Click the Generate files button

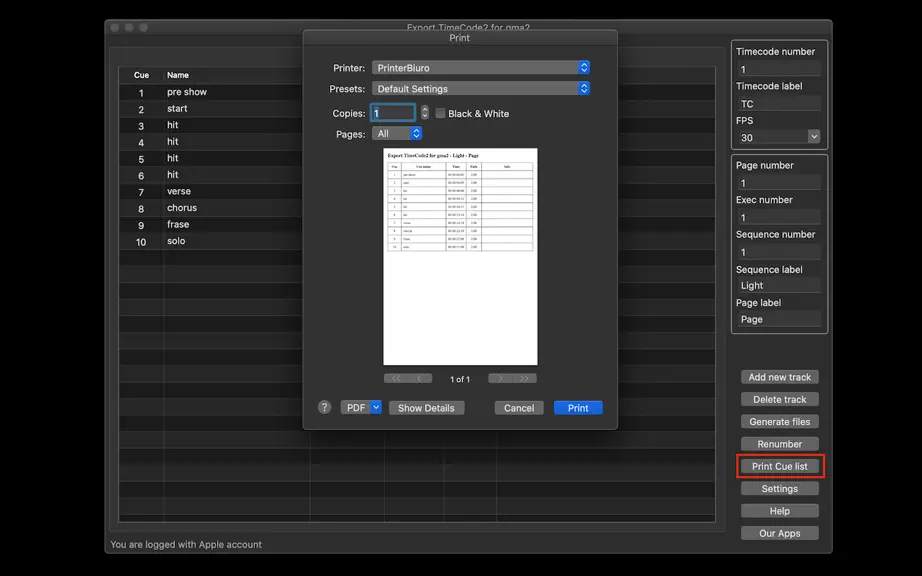pos(780,421)
